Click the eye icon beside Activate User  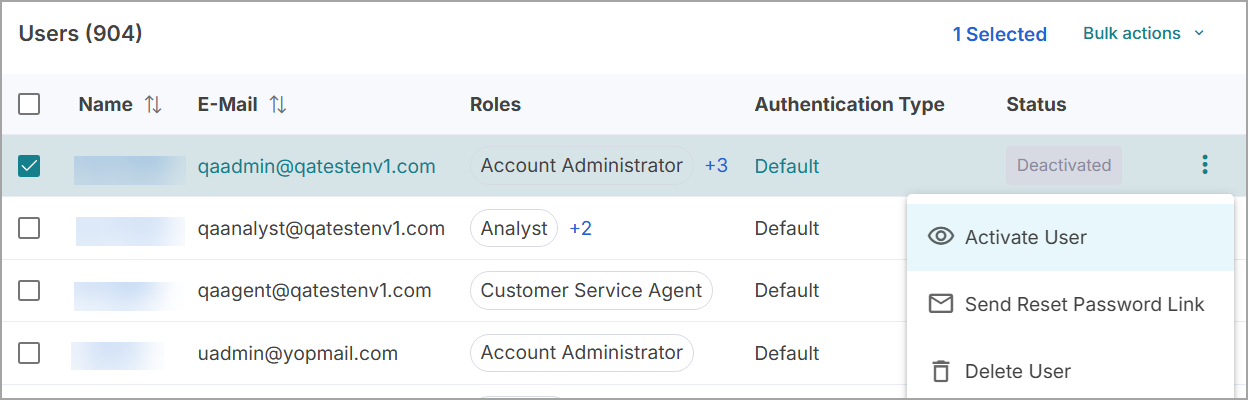pos(940,237)
